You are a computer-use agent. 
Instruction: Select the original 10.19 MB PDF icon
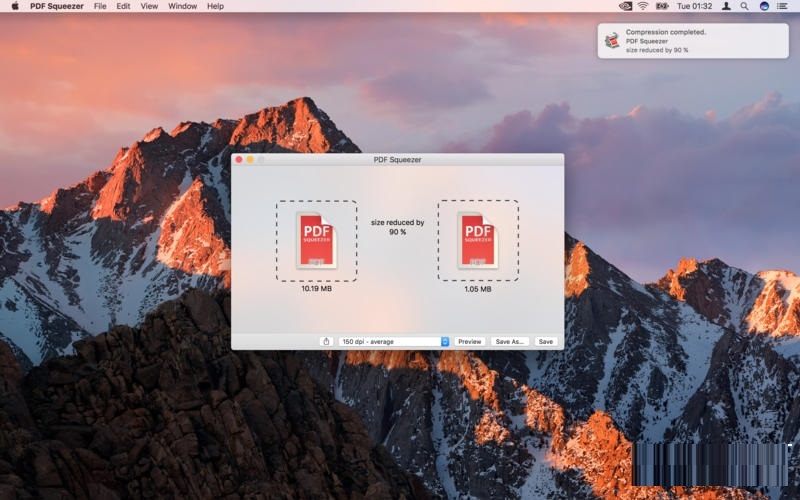[316, 240]
